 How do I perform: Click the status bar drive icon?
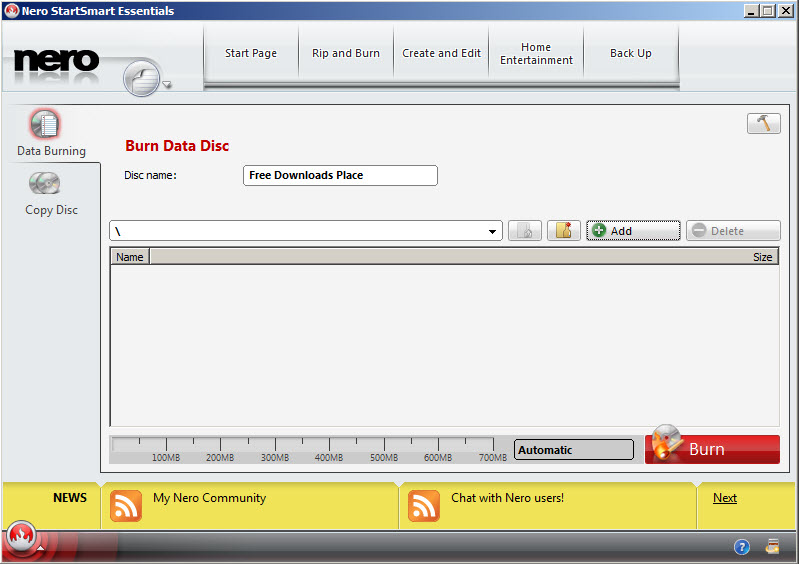(772, 546)
